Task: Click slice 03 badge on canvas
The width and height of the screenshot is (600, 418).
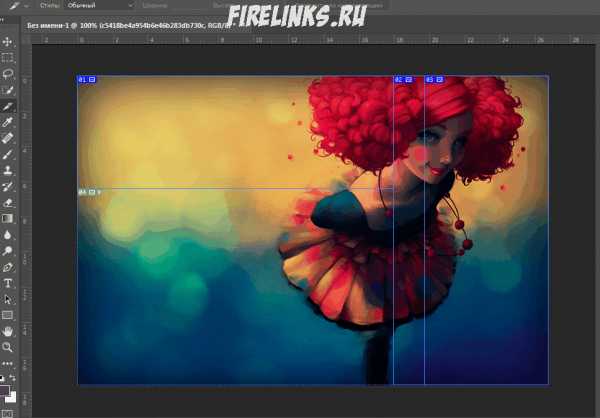Action: (x=435, y=79)
